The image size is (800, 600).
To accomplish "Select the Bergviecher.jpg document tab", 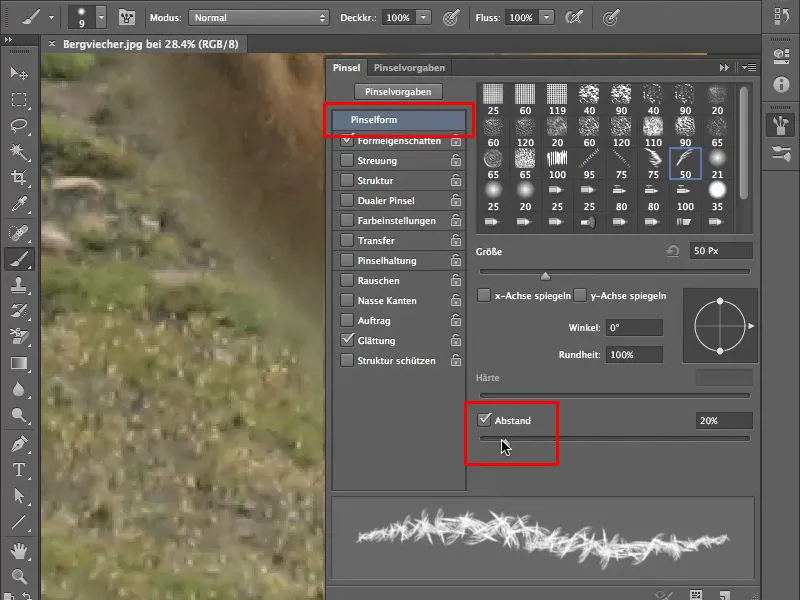I will [x=150, y=45].
